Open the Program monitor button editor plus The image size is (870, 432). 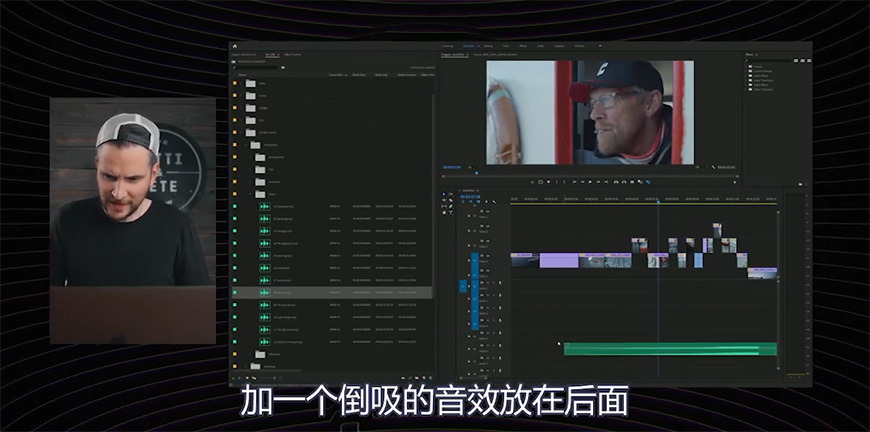(x=735, y=182)
